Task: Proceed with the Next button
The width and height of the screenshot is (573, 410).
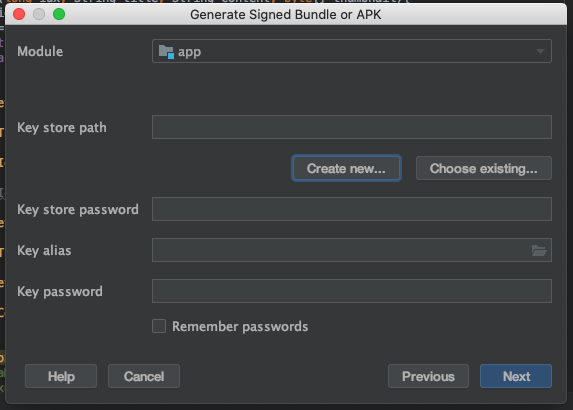Action: click(516, 376)
